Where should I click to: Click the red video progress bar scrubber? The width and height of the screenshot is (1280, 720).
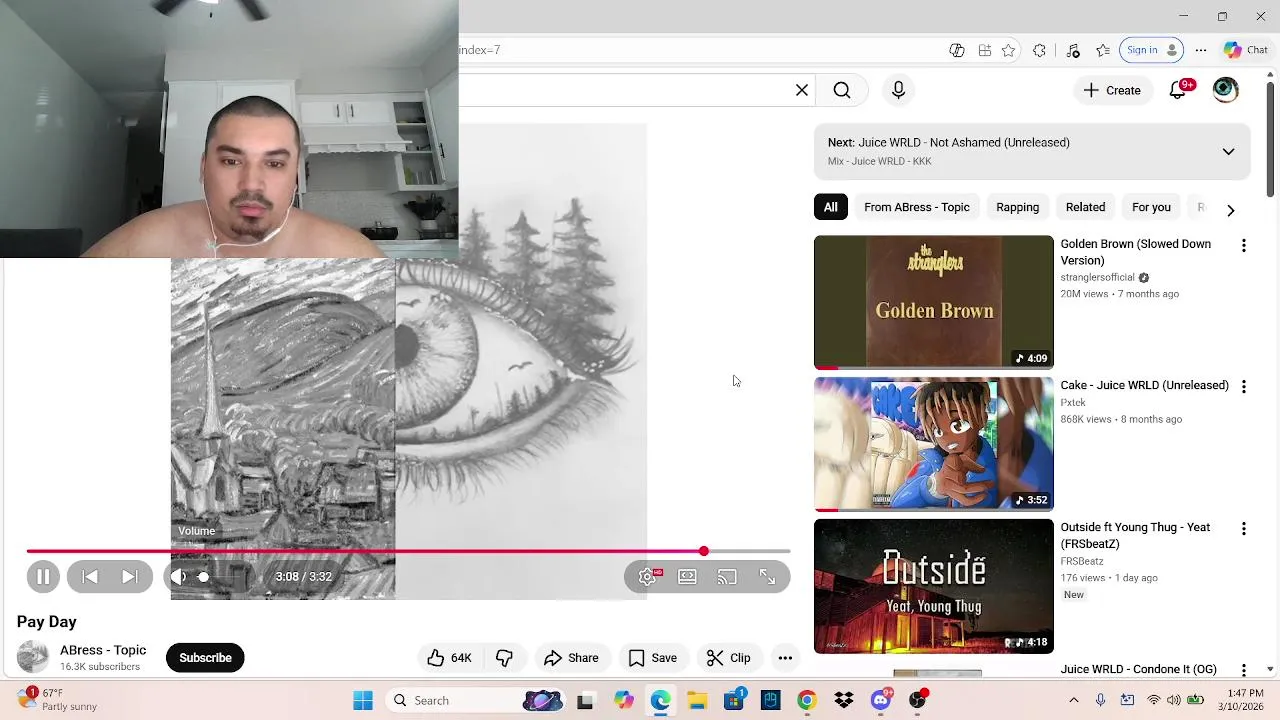tap(704, 551)
